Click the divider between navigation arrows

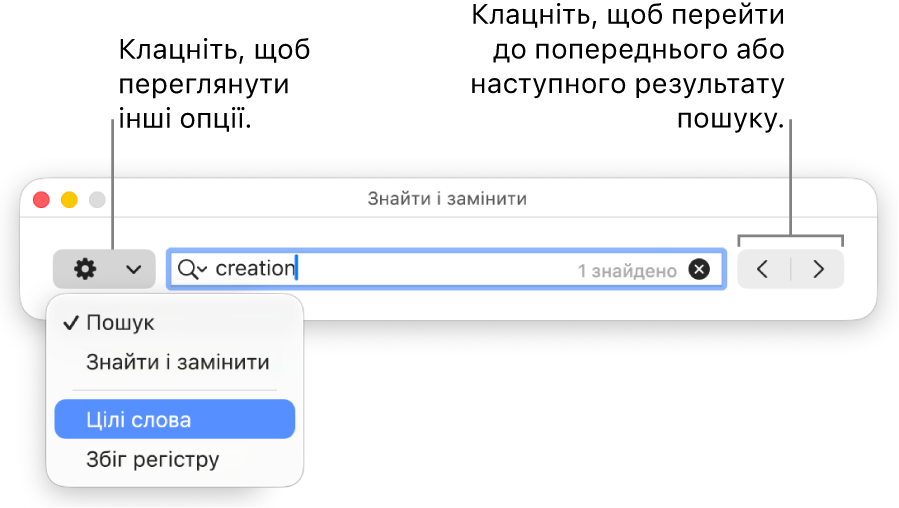click(791, 269)
